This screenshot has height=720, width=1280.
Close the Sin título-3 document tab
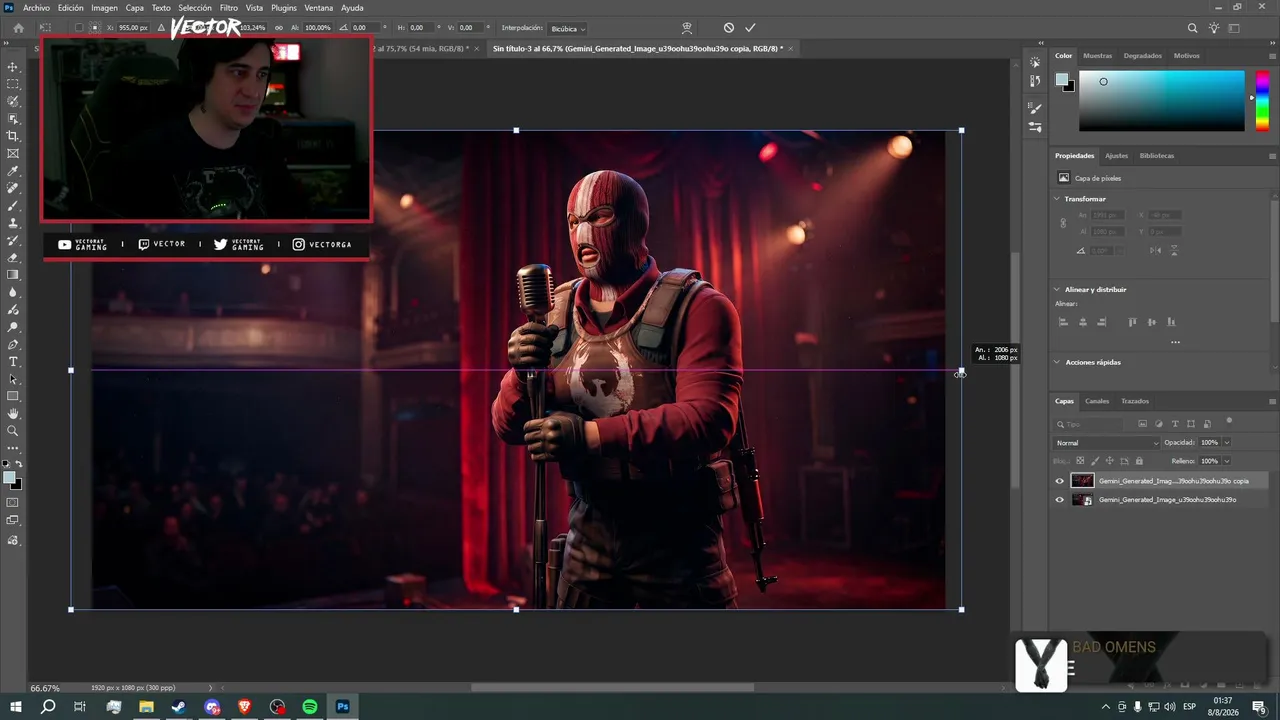click(x=791, y=48)
